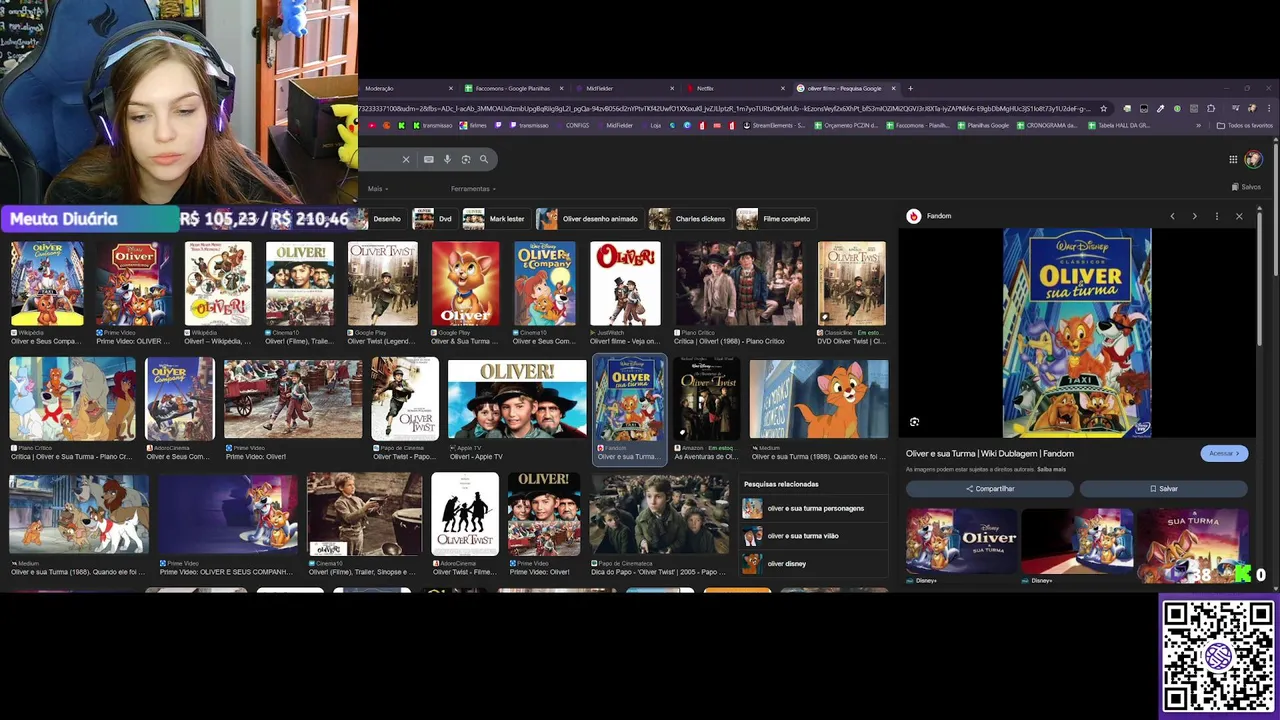Image resolution: width=1280 pixels, height=720 pixels.
Task: Go to previous image in preview panel
Action: (1172, 216)
